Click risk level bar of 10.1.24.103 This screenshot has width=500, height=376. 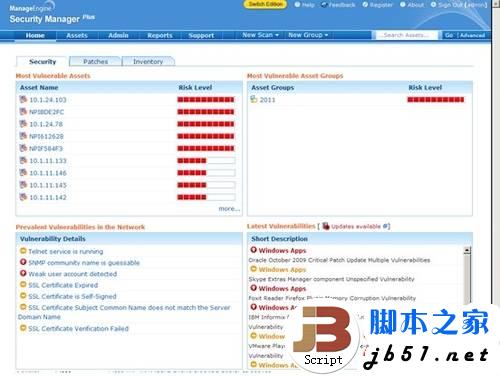[206, 100]
